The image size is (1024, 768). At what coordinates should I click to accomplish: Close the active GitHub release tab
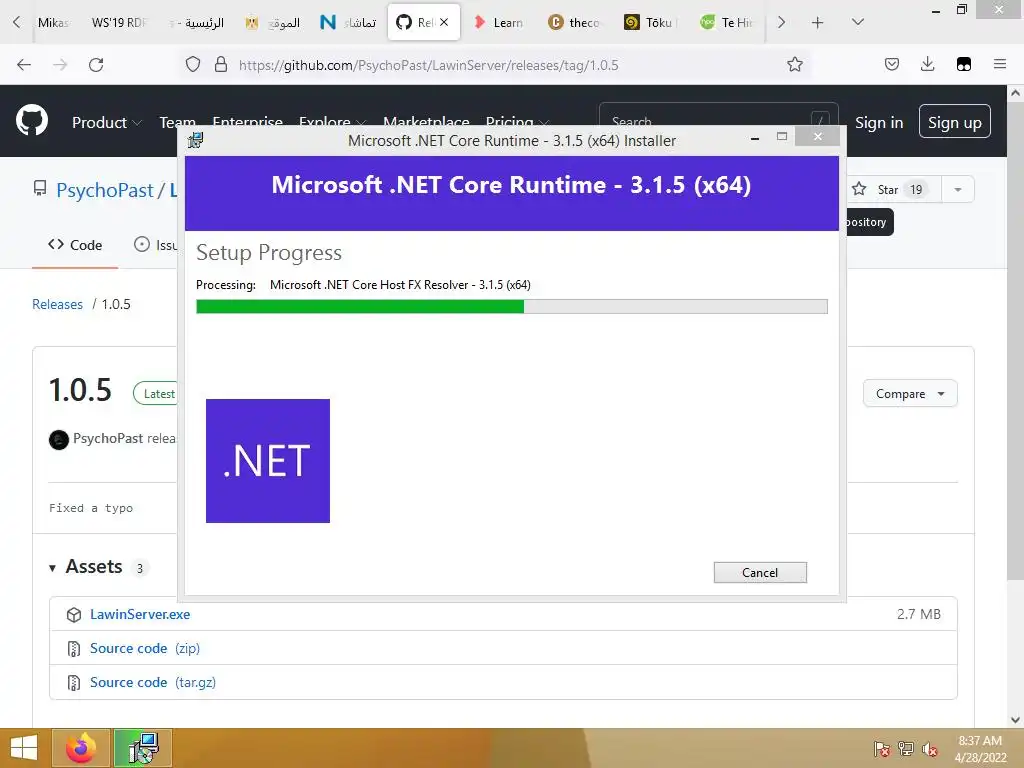click(444, 22)
